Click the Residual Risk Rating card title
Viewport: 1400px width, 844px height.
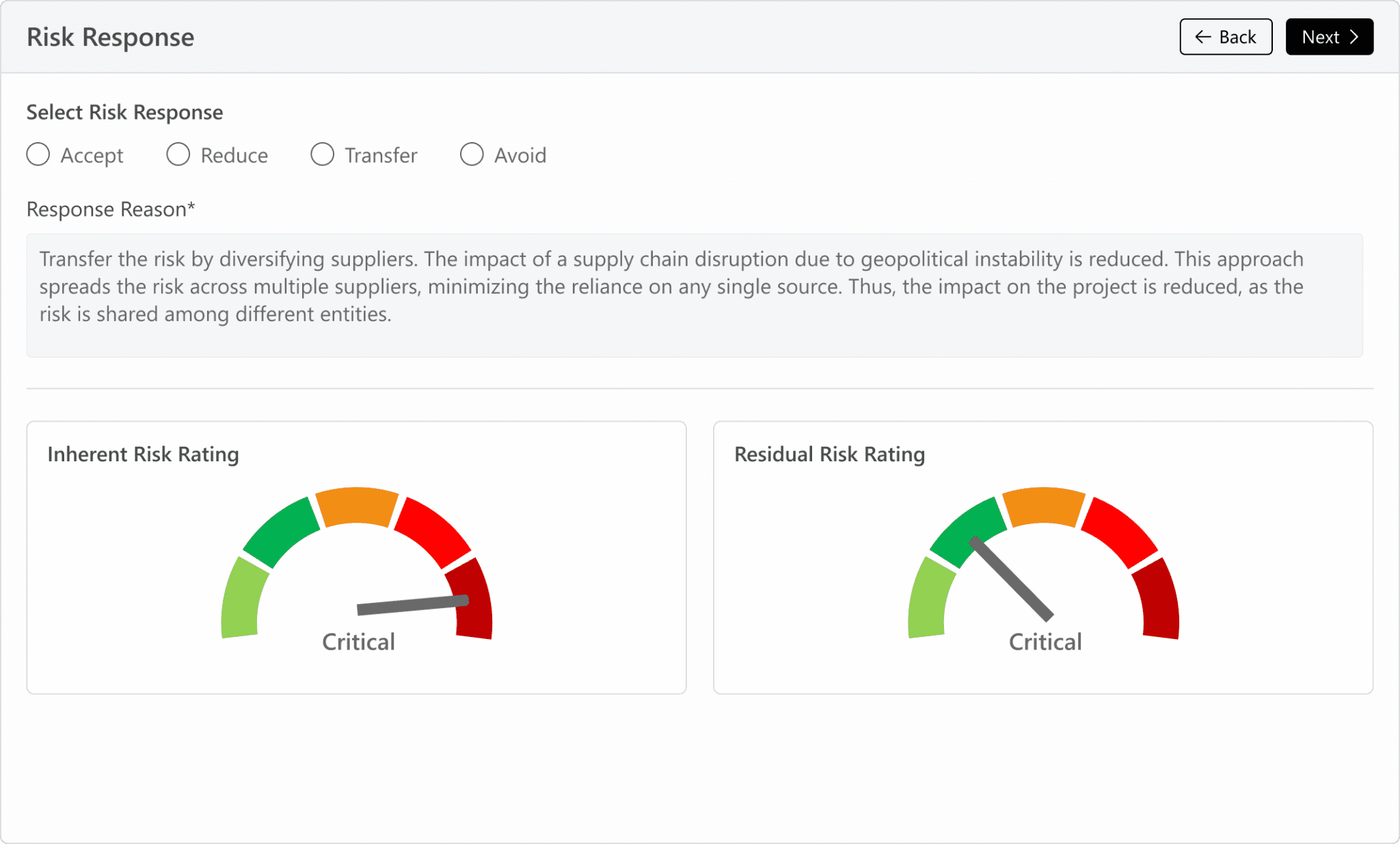tap(829, 454)
